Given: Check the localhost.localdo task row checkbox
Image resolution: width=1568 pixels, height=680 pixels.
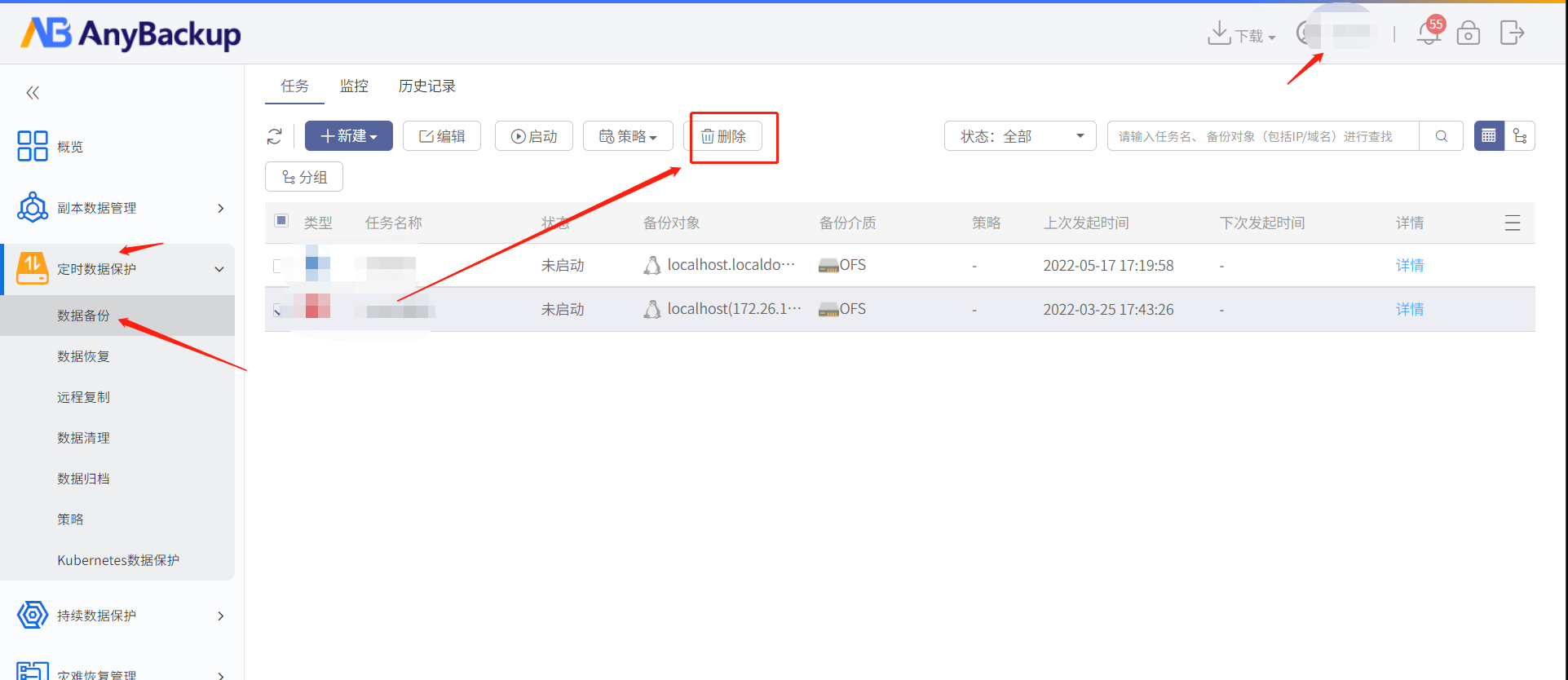Looking at the screenshot, I should point(279,265).
